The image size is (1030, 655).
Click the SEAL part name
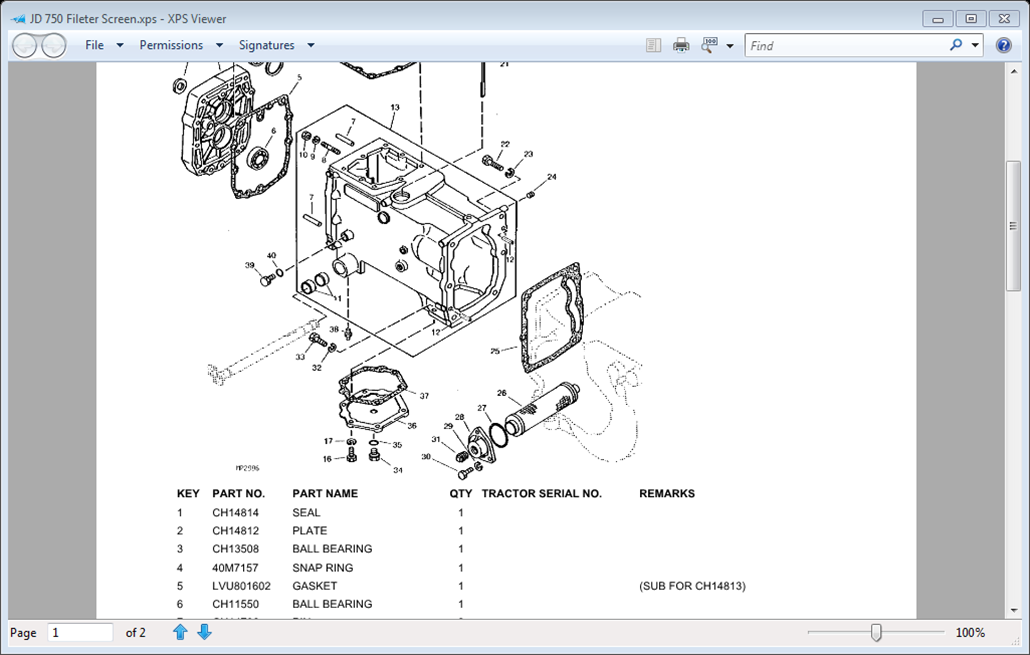pyautogui.click(x=306, y=512)
